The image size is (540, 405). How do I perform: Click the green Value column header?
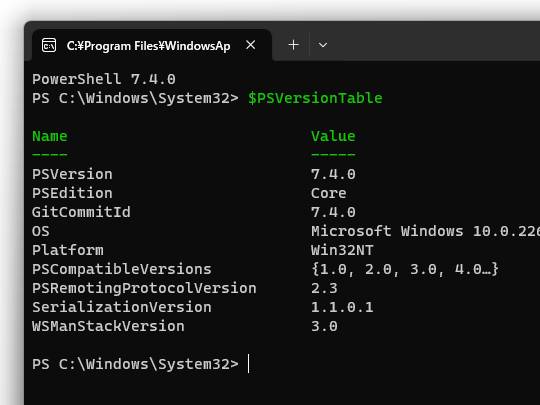333,136
